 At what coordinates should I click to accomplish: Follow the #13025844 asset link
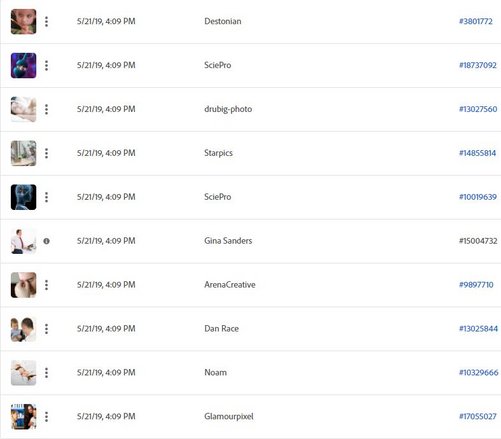[x=478, y=329]
